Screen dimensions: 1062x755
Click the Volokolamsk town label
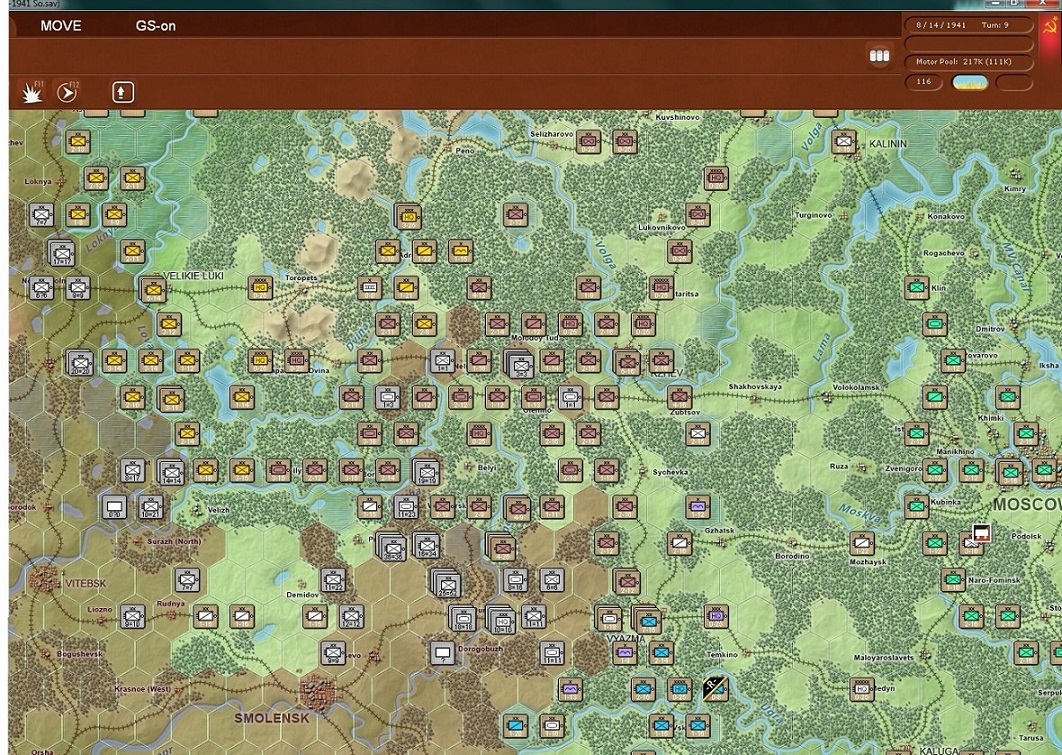click(x=855, y=388)
